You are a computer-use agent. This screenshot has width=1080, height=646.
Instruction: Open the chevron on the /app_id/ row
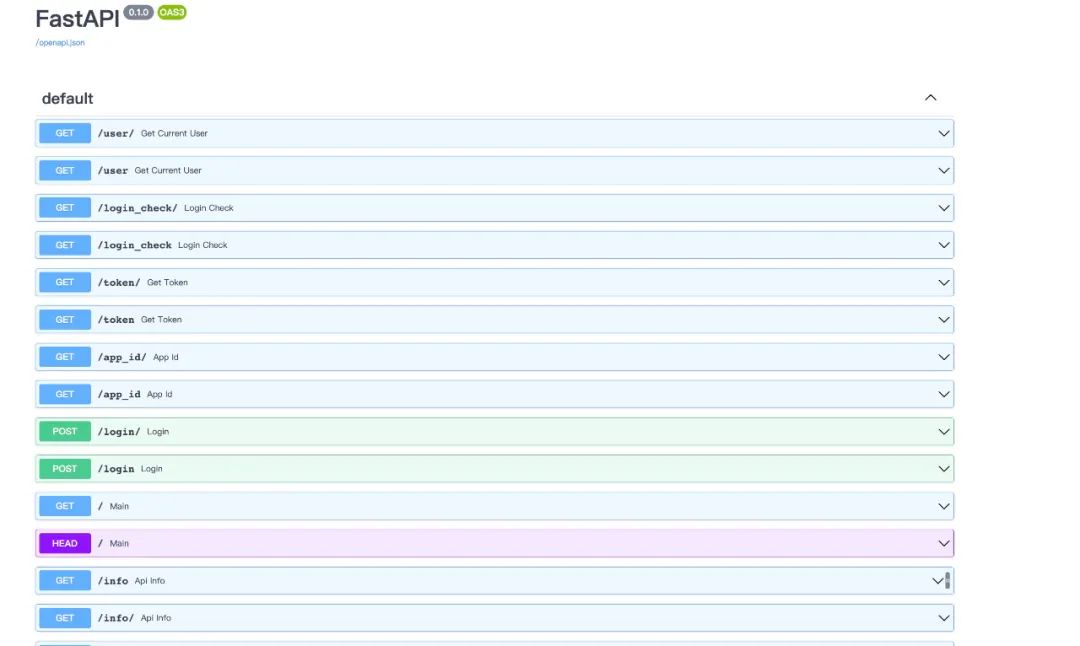tap(944, 357)
